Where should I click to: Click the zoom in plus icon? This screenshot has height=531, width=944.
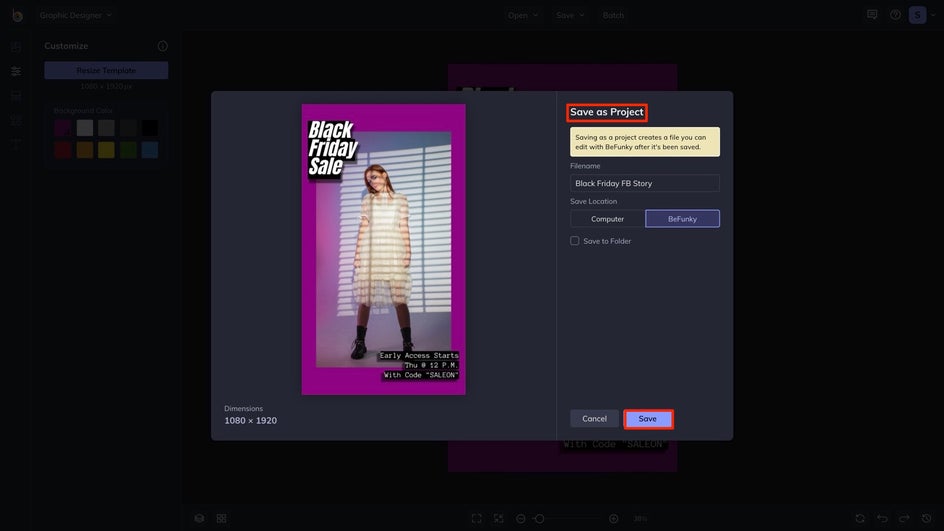[613, 518]
